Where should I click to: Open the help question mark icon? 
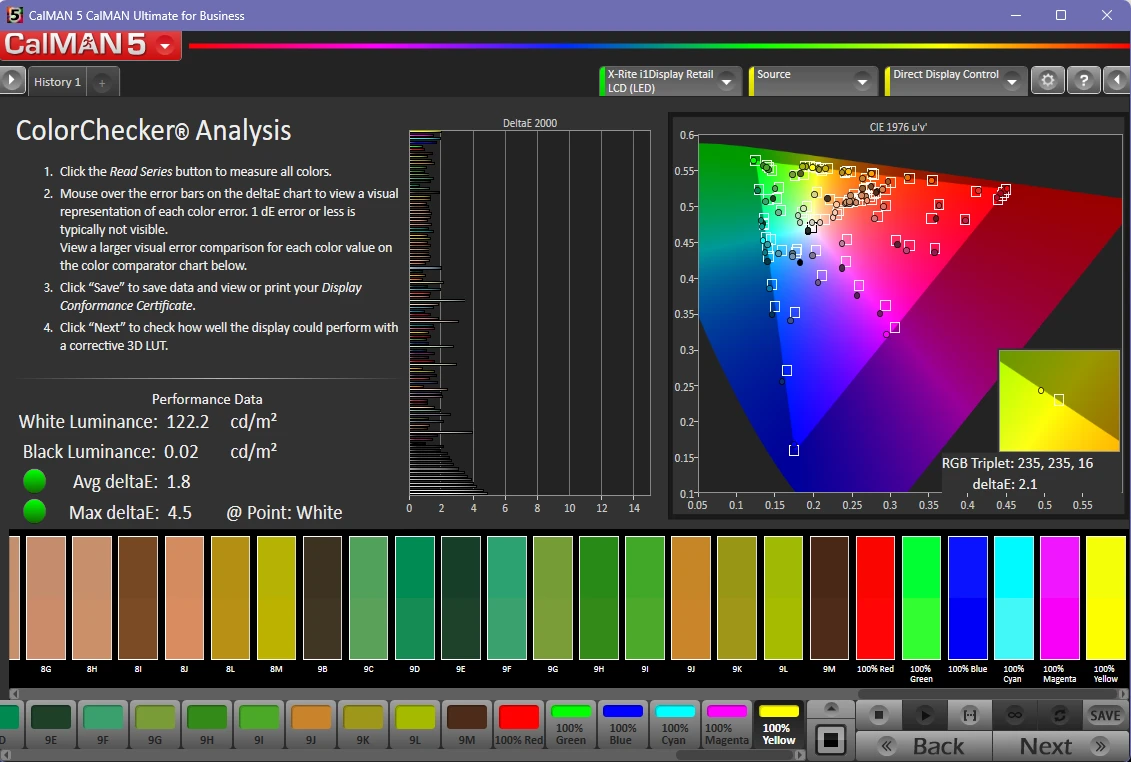click(1084, 81)
